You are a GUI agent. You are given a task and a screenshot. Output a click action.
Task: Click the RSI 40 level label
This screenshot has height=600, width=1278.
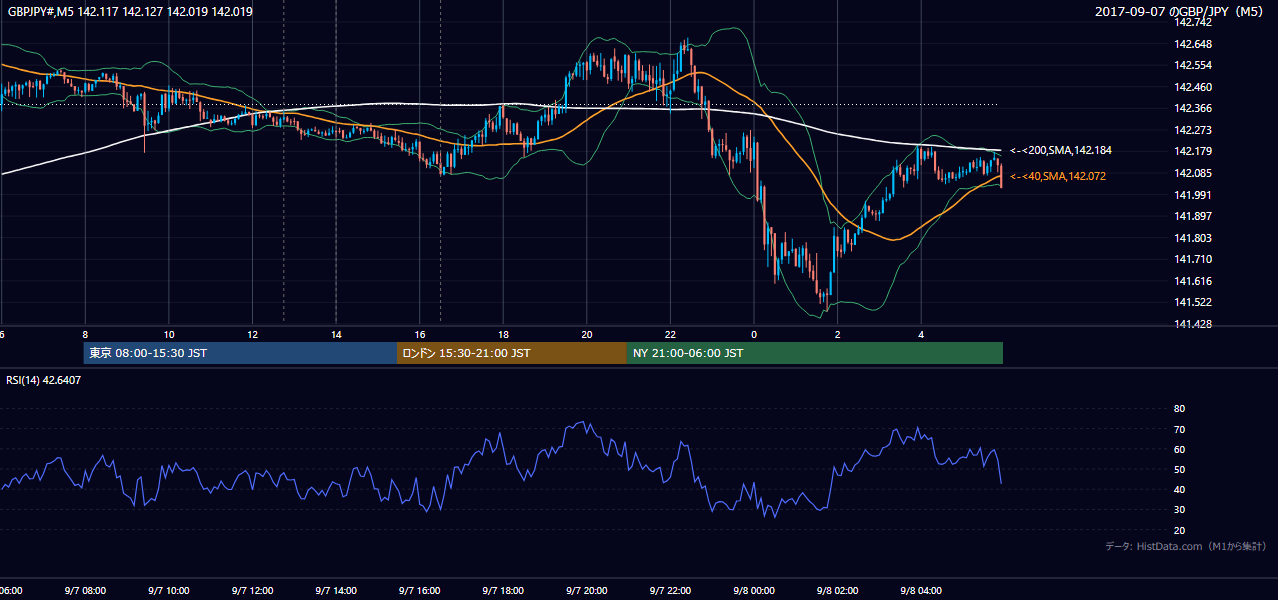click(1179, 489)
